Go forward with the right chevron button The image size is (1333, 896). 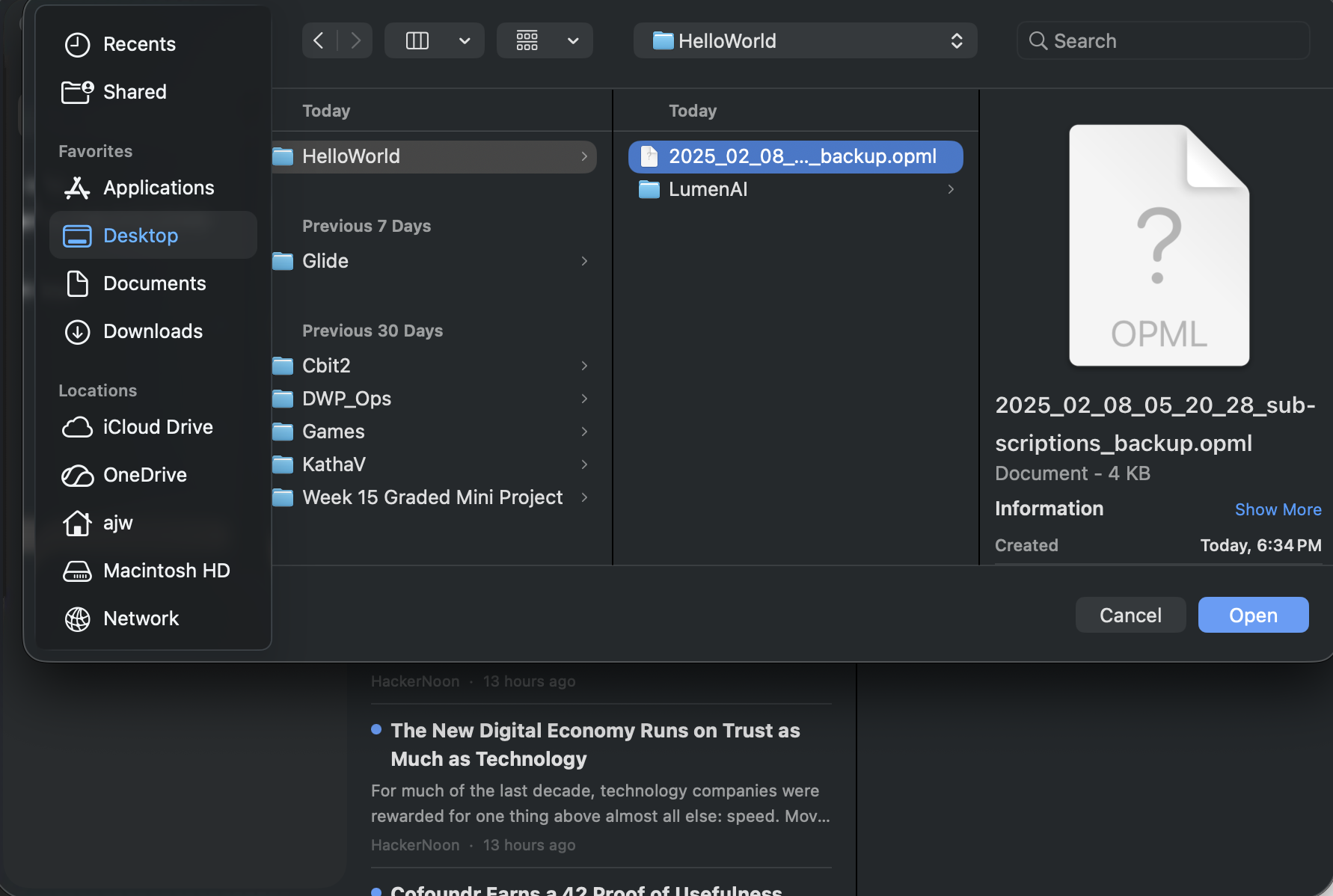[x=355, y=40]
